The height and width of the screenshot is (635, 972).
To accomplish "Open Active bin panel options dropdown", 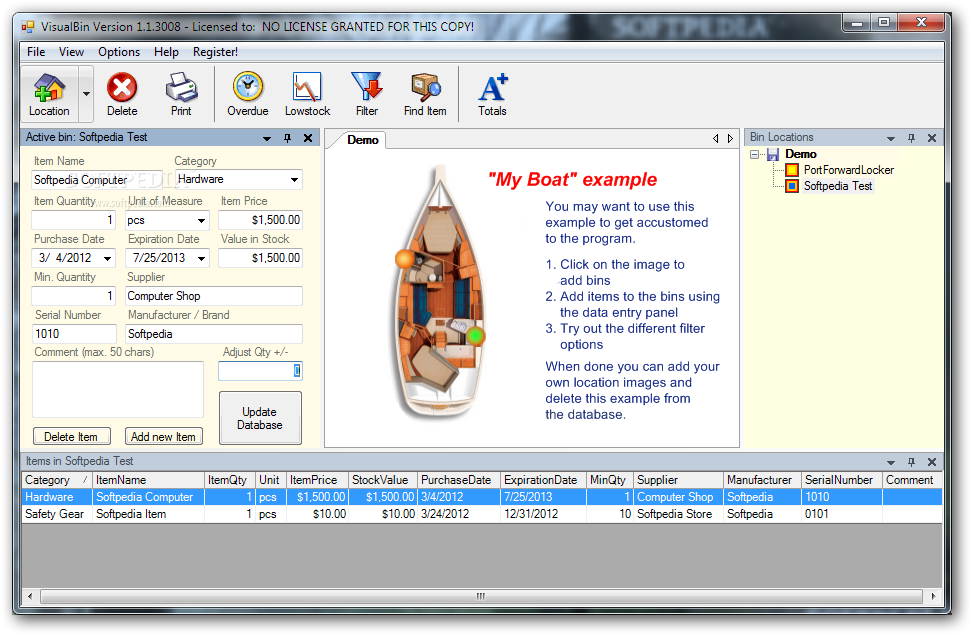I will tap(267, 138).
